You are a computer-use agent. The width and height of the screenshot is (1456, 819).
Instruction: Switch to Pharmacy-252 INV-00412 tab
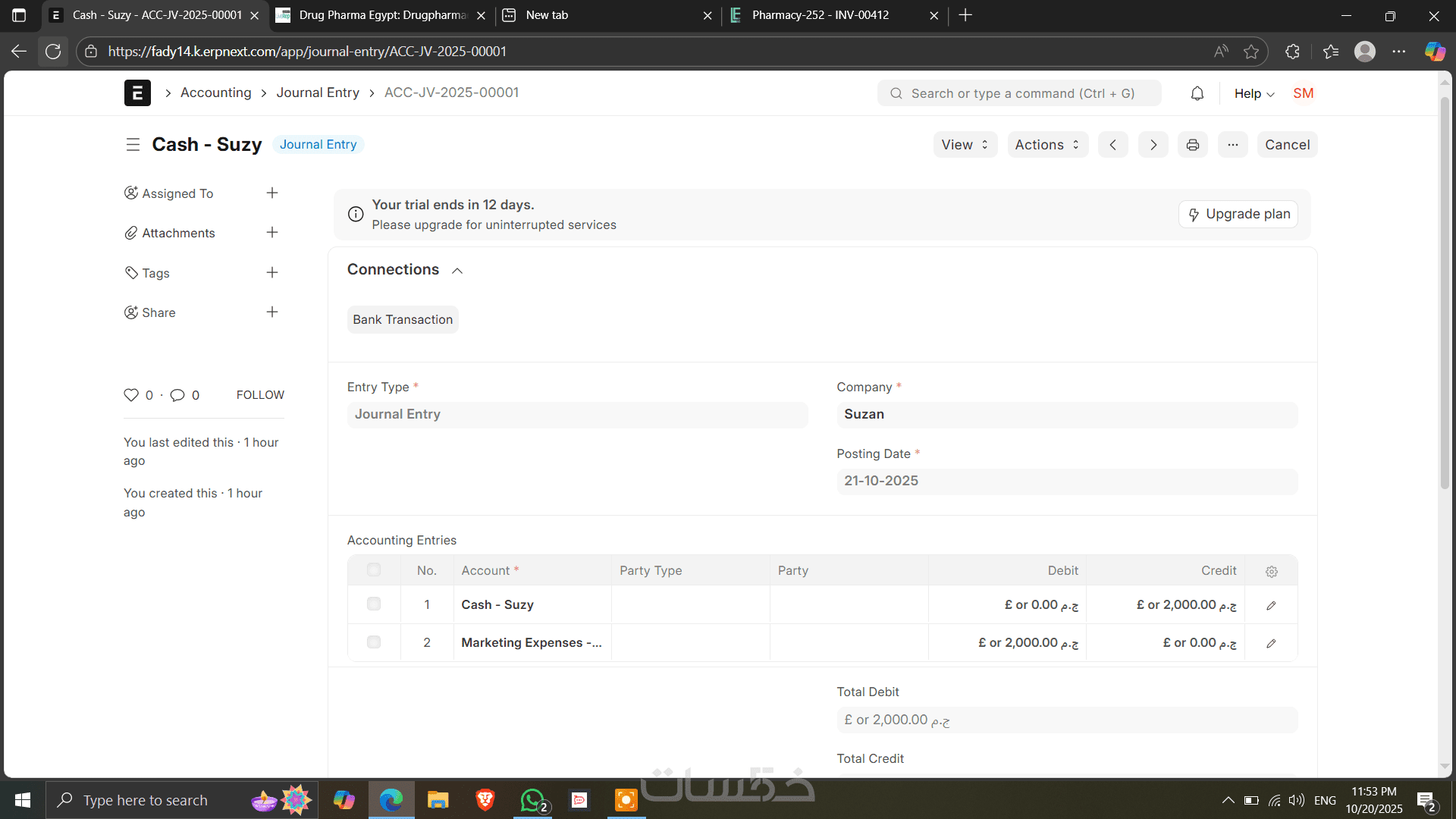click(x=819, y=15)
